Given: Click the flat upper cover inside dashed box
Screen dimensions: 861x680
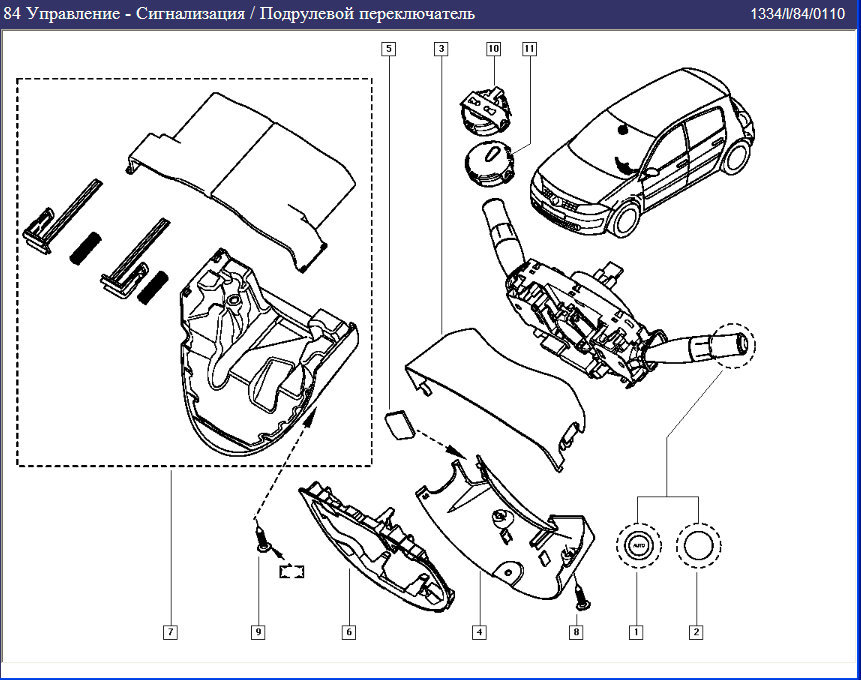Looking at the screenshot, I should (242, 180).
